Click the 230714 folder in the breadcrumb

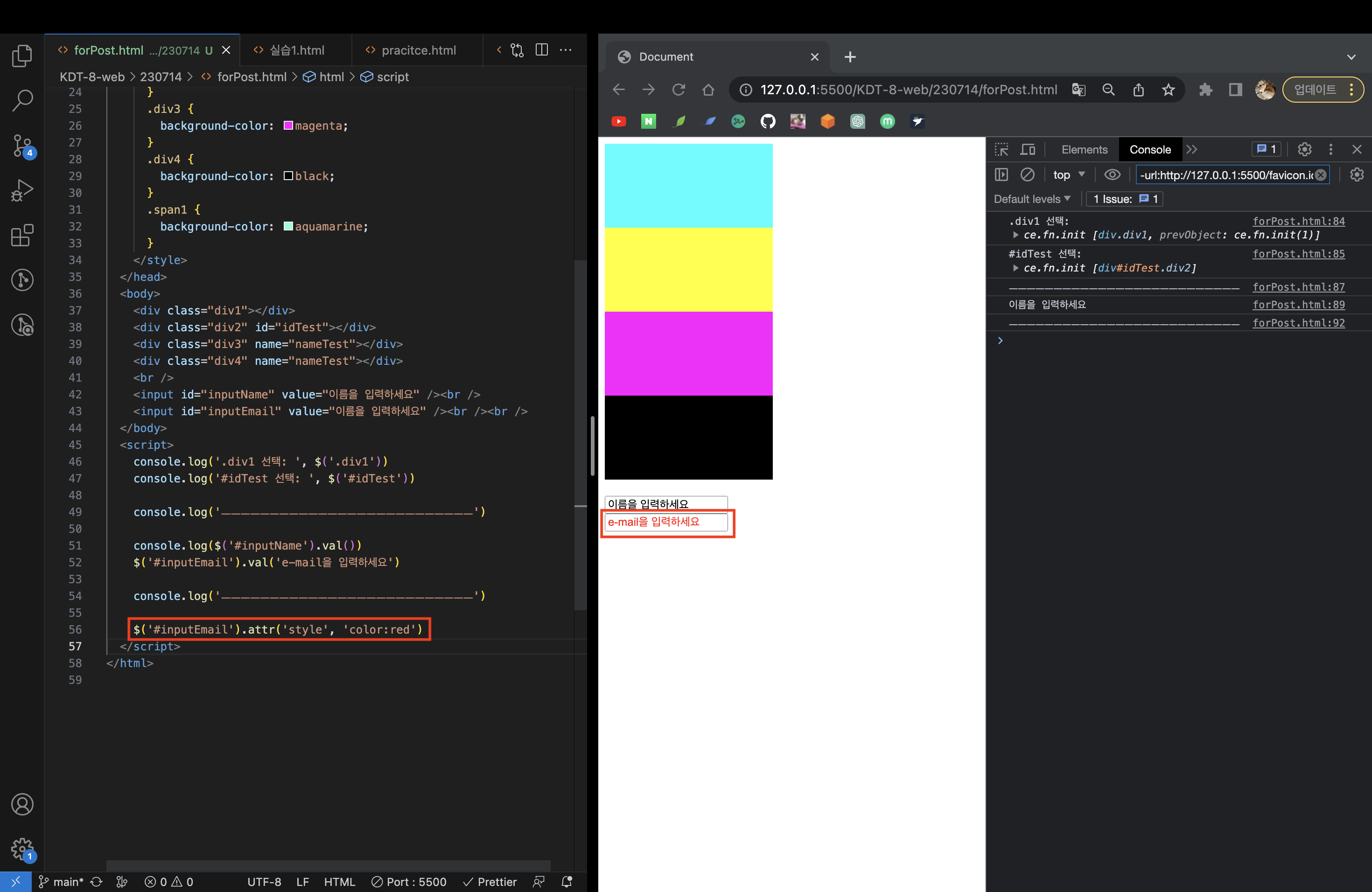tap(161, 77)
